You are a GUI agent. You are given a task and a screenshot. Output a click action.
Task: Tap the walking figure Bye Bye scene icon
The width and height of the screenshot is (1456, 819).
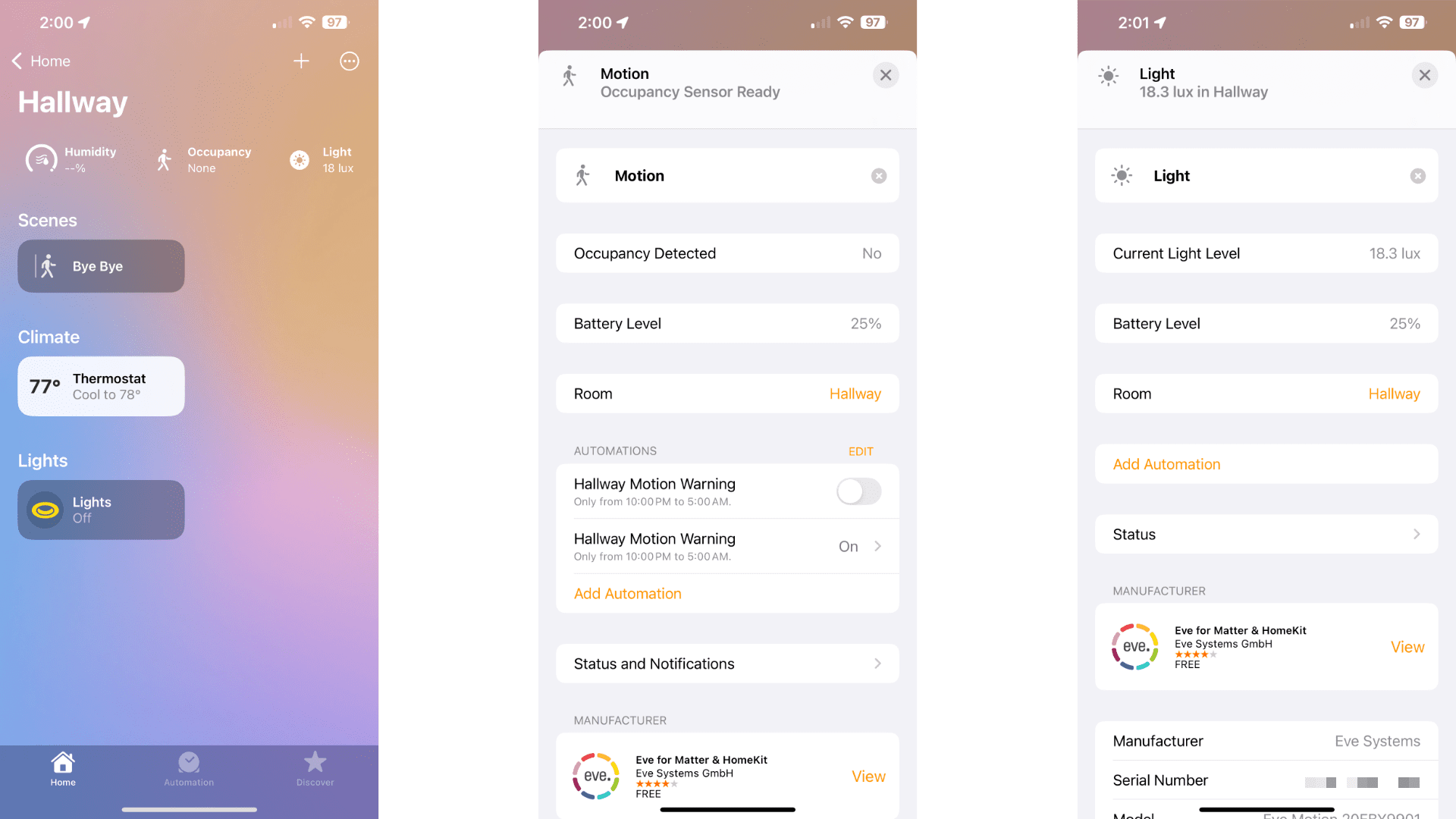click(47, 266)
